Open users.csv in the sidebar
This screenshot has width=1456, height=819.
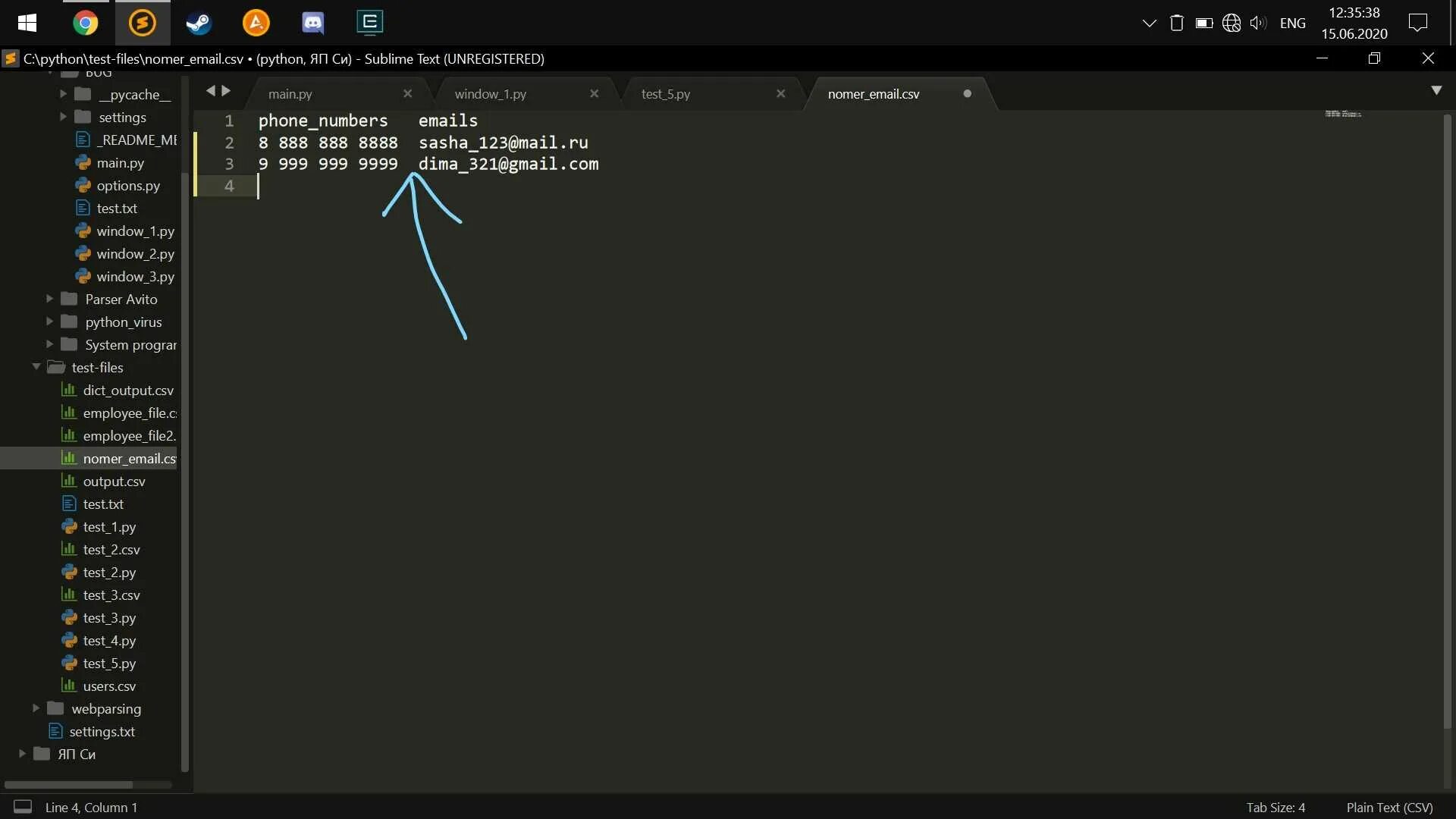point(109,686)
